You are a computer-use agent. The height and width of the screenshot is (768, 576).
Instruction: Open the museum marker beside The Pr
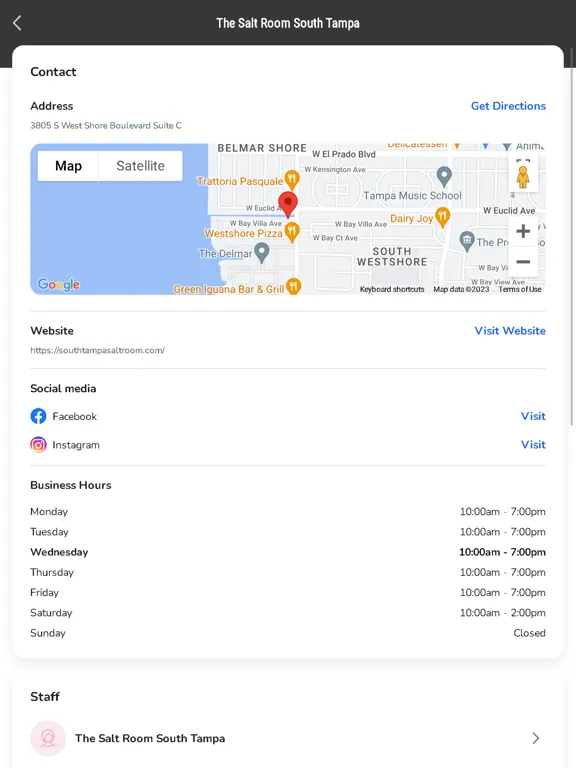467,241
